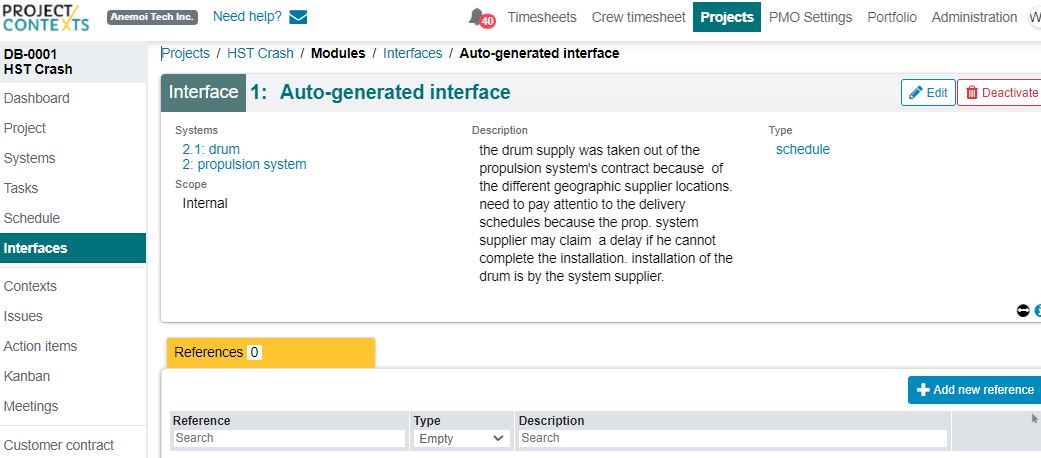Viewport: 1041px width, 458px height.
Task: Click Add new reference button
Action: [975, 390]
